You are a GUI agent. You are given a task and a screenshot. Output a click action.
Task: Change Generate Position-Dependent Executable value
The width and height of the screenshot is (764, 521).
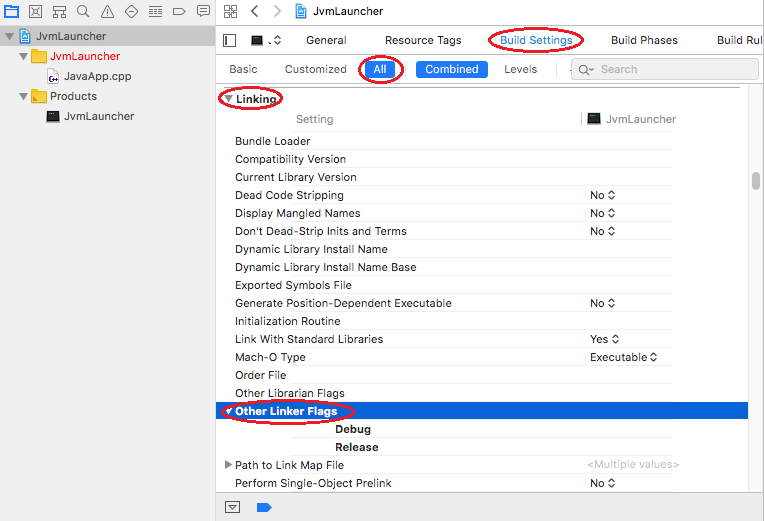602,303
